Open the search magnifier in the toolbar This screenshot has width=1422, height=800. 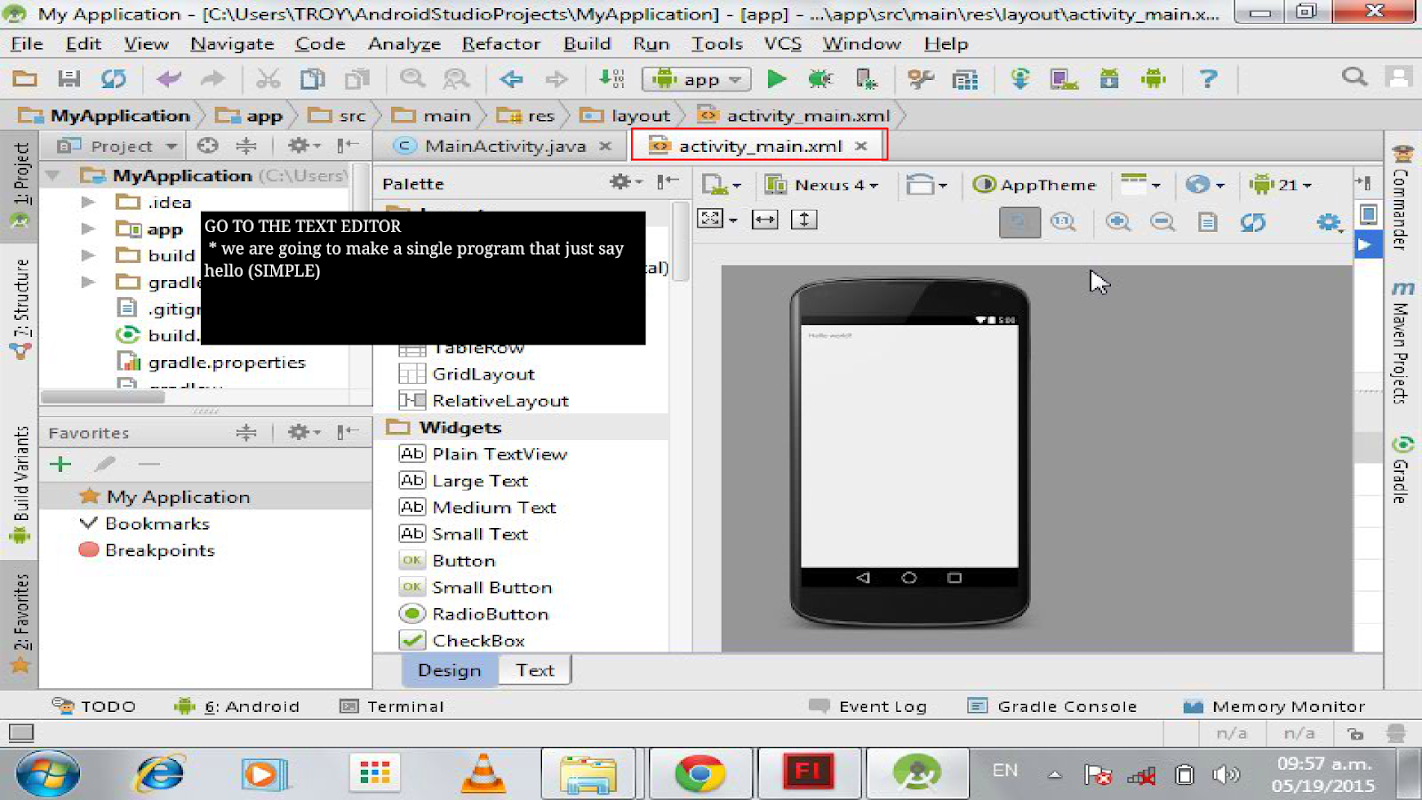1354,77
